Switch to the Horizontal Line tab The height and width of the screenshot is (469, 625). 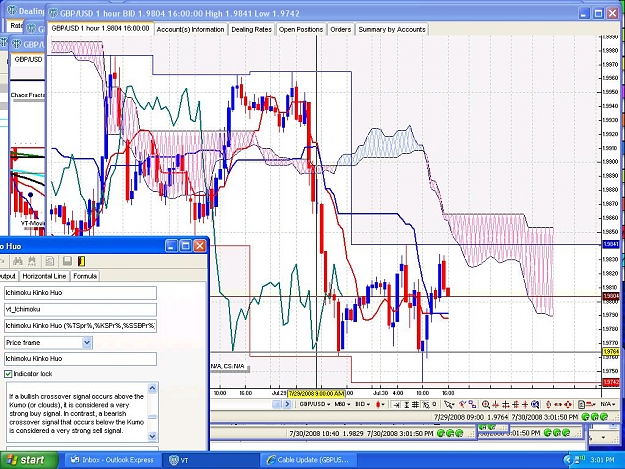pyautogui.click(x=44, y=276)
